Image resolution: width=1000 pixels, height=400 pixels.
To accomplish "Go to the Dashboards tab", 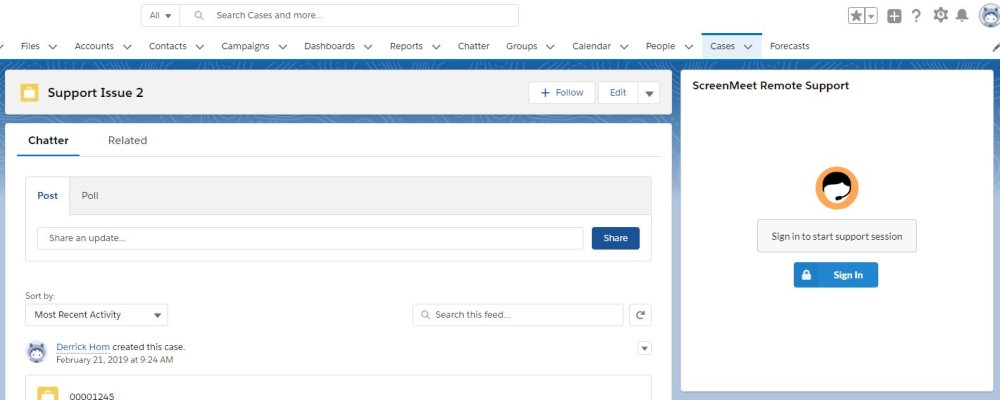I will pos(330,46).
